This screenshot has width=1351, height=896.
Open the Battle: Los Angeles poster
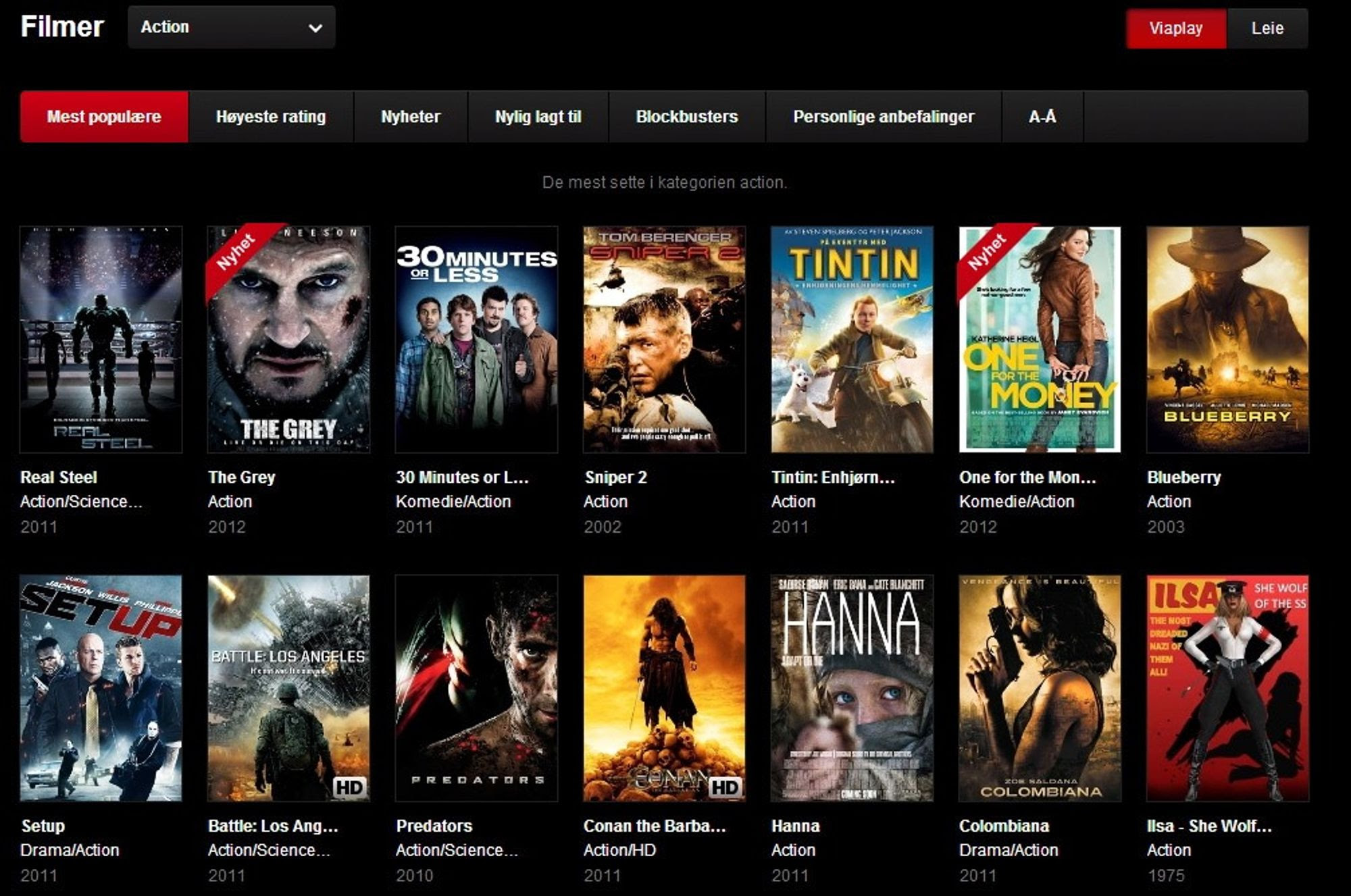point(289,688)
